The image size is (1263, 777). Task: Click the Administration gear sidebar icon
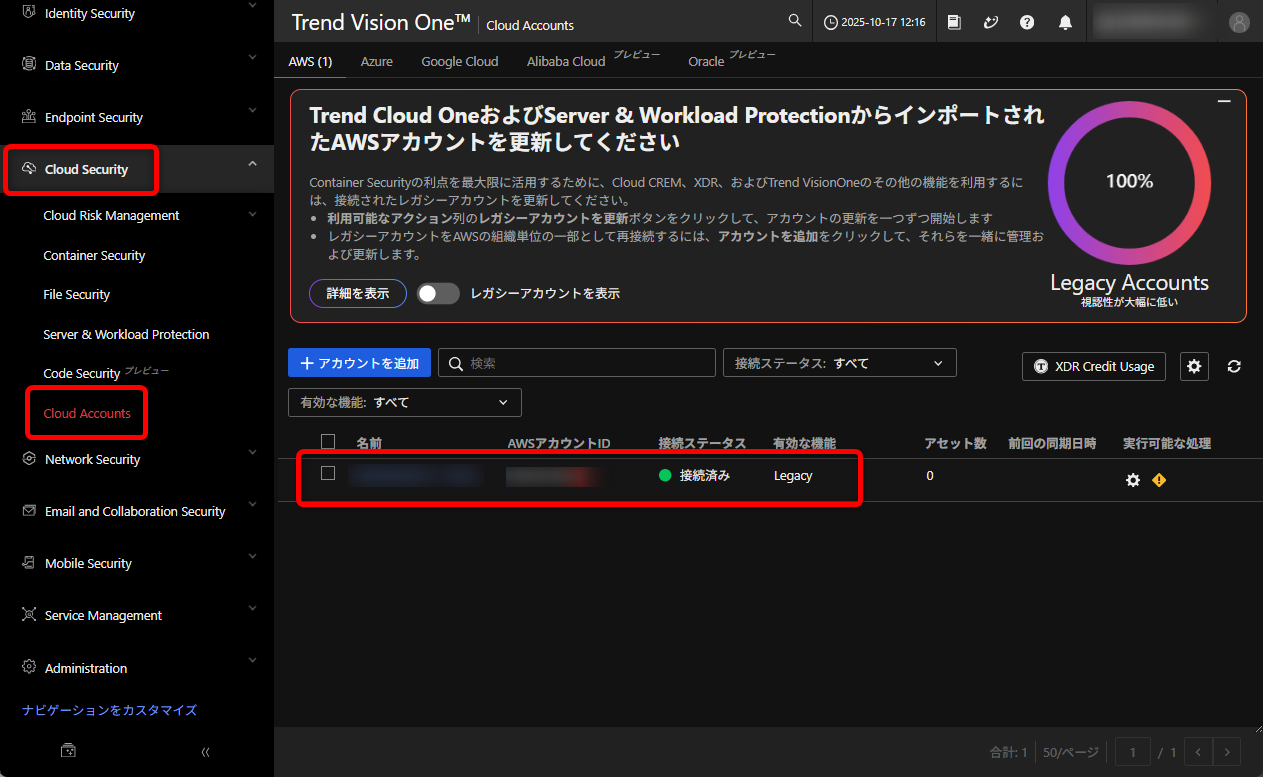point(29,667)
